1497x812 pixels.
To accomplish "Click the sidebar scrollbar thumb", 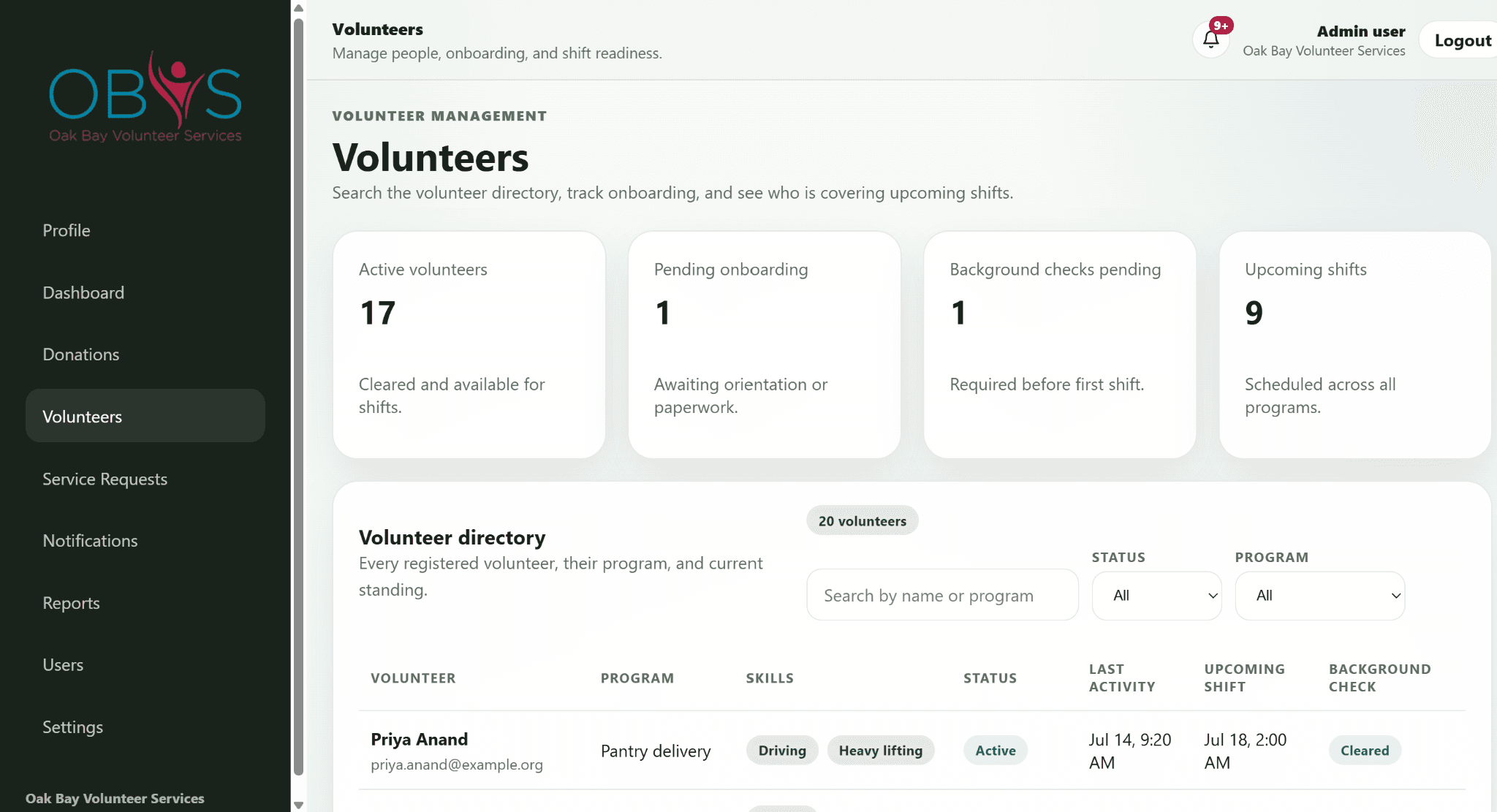I will pyautogui.click(x=298, y=397).
